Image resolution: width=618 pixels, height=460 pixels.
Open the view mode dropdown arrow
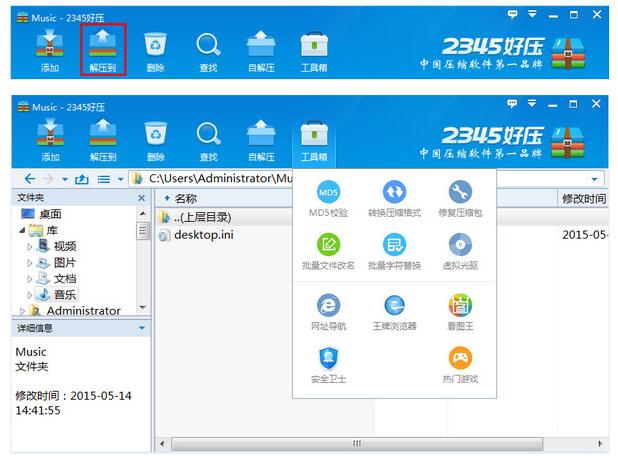coord(120,179)
